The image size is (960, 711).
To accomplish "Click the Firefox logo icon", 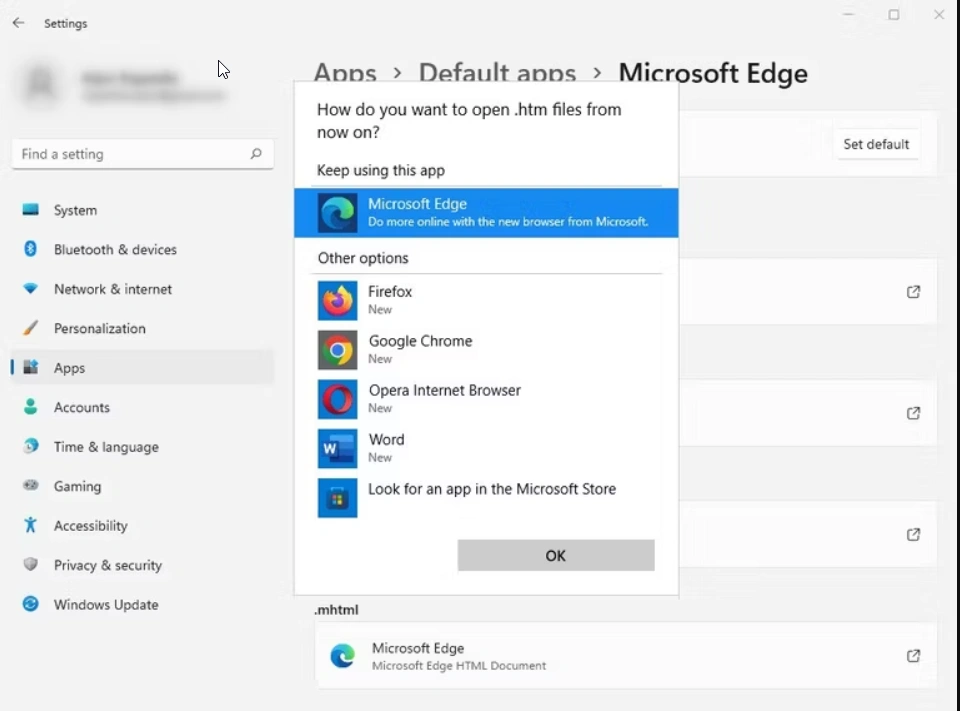I will pyautogui.click(x=337, y=301).
